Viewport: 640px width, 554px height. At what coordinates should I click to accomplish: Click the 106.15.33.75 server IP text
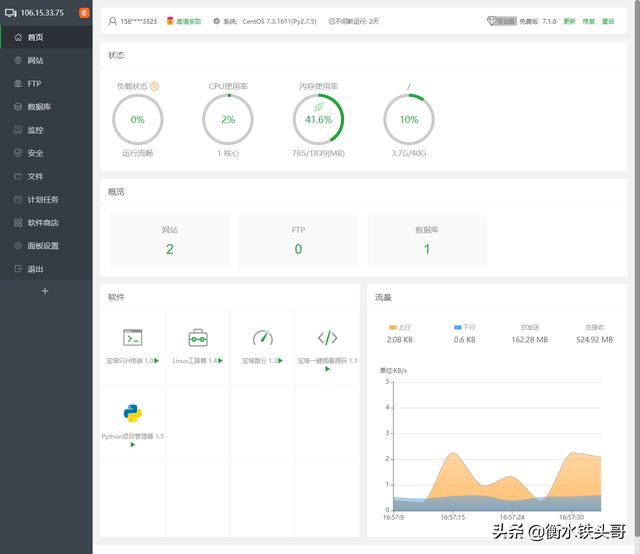click(x=42, y=13)
